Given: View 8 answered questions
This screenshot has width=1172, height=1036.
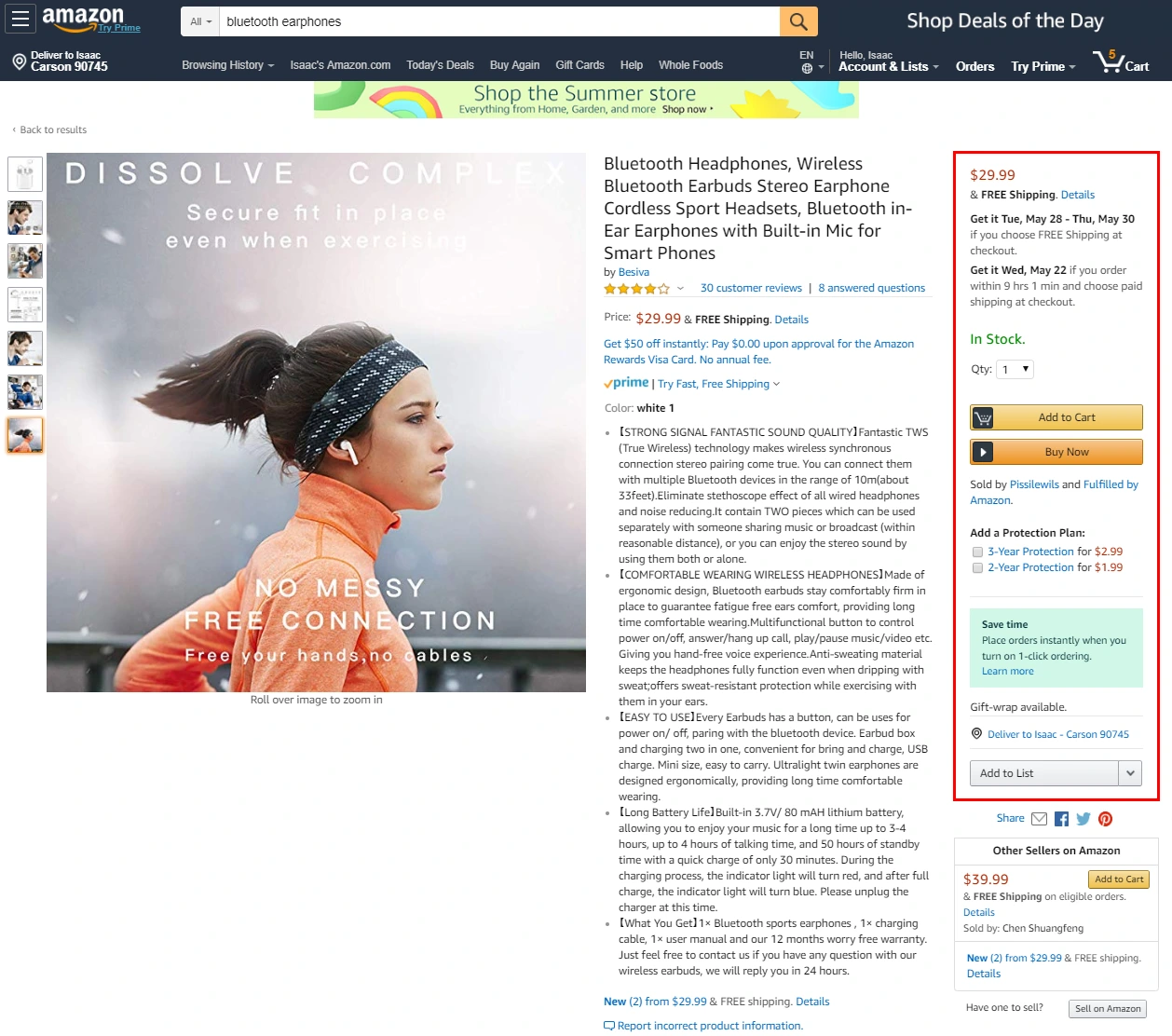Looking at the screenshot, I should point(872,288).
